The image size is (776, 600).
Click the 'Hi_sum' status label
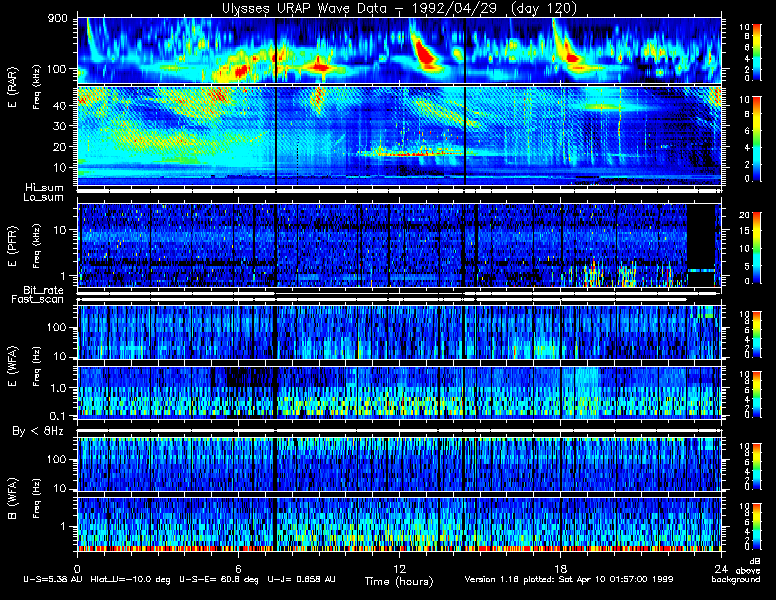click(x=45, y=188)
